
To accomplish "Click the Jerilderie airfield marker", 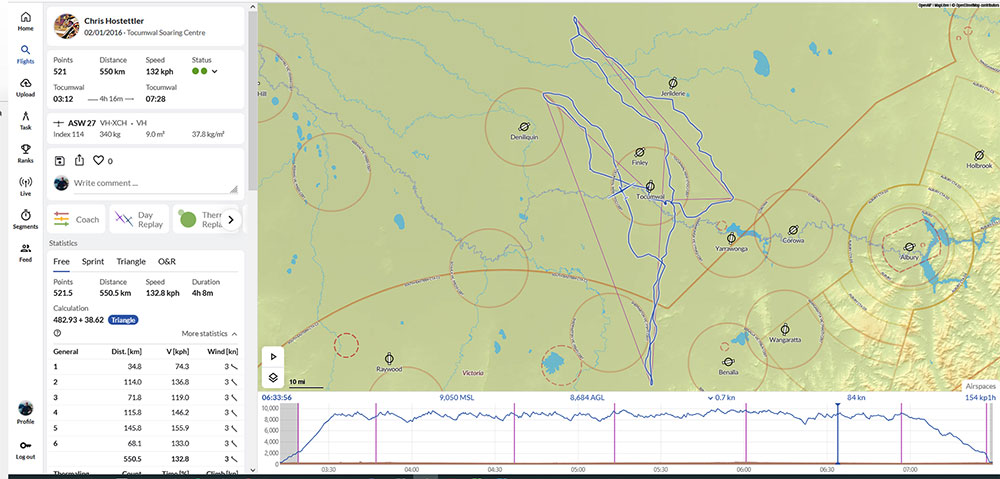I will point(672,83).
